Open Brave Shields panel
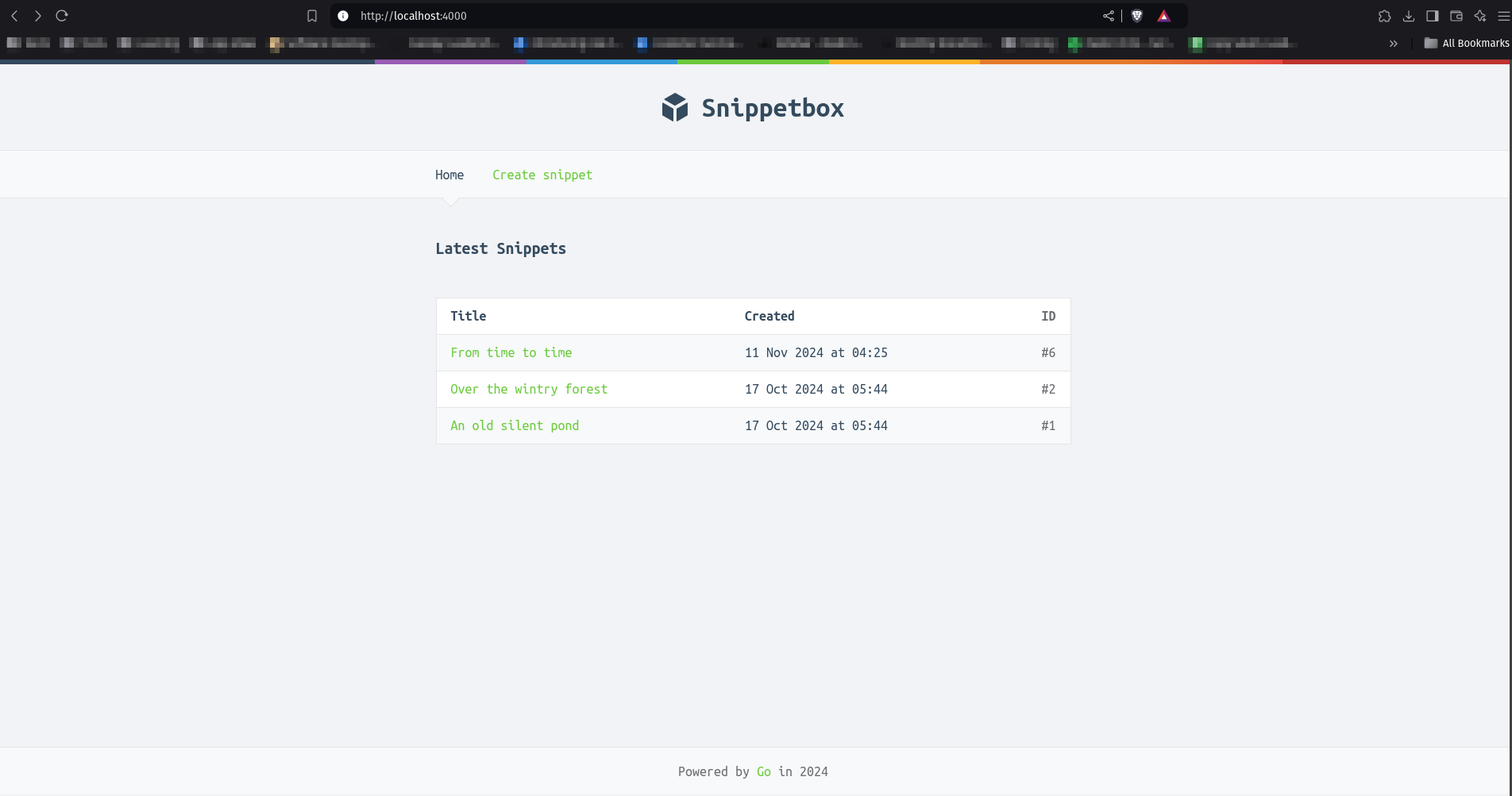This screenshot has height=796, width=1512. [x=1137, y=15]
